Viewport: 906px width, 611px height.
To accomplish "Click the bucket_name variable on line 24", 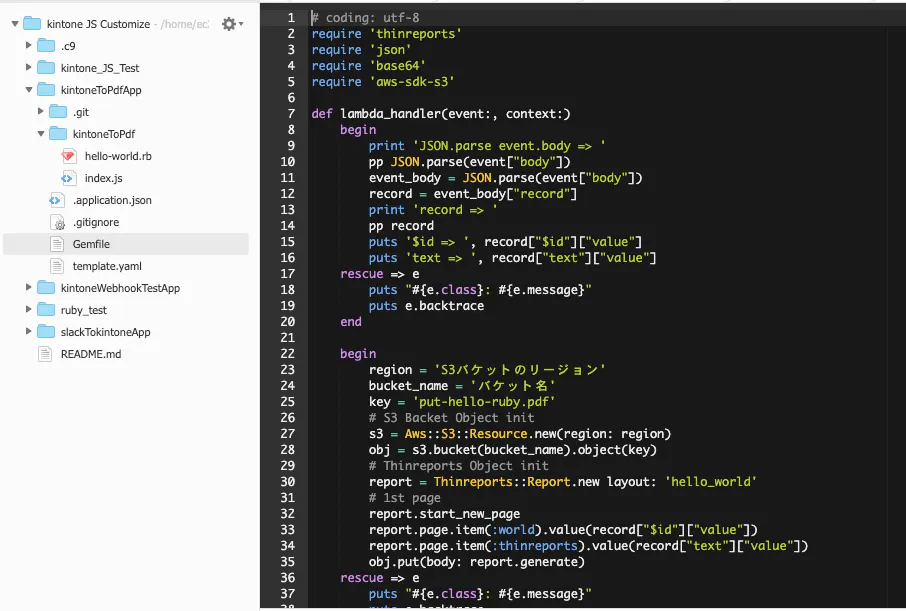I will tap(409, 386).
